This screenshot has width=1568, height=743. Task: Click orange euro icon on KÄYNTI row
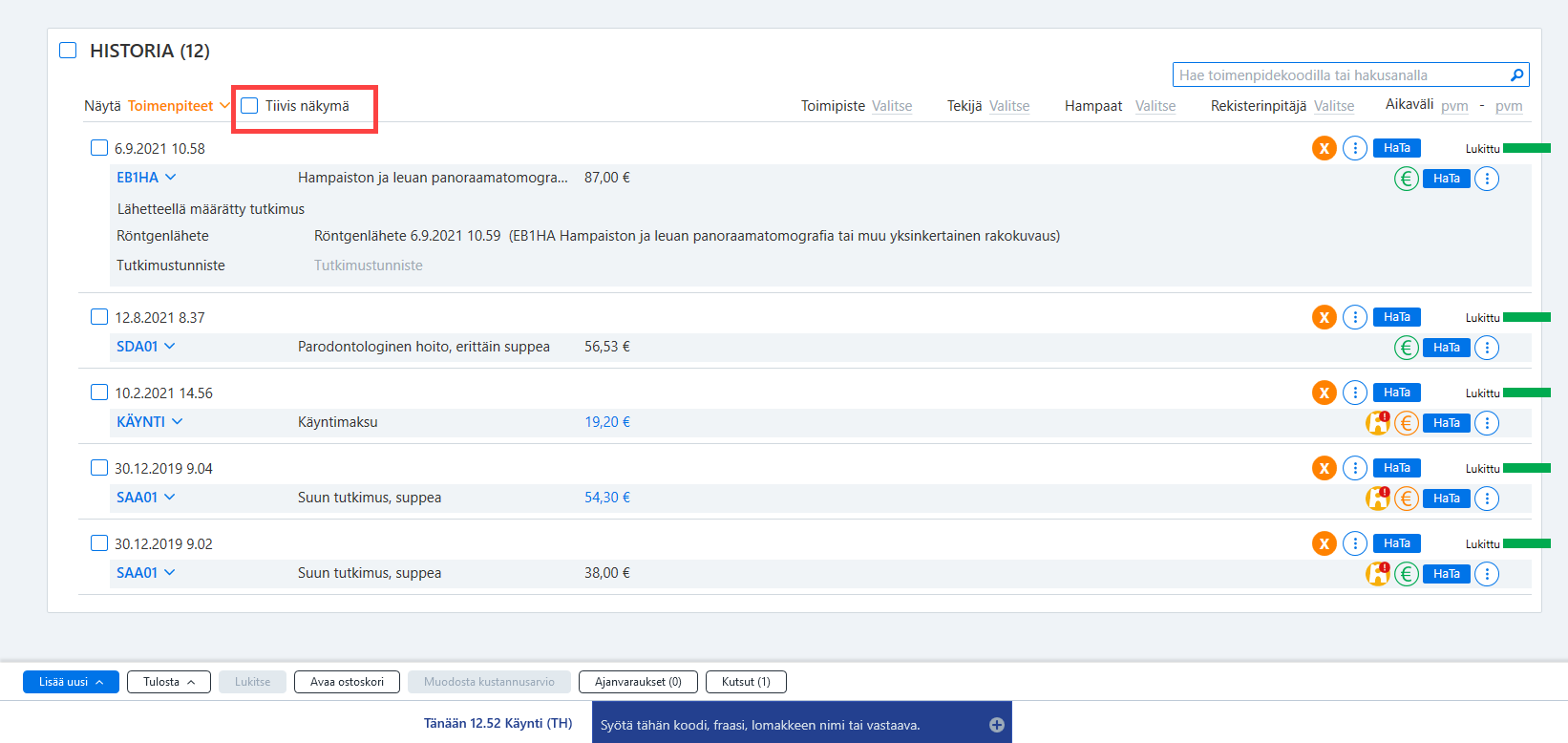click(x=1406, y=423)
